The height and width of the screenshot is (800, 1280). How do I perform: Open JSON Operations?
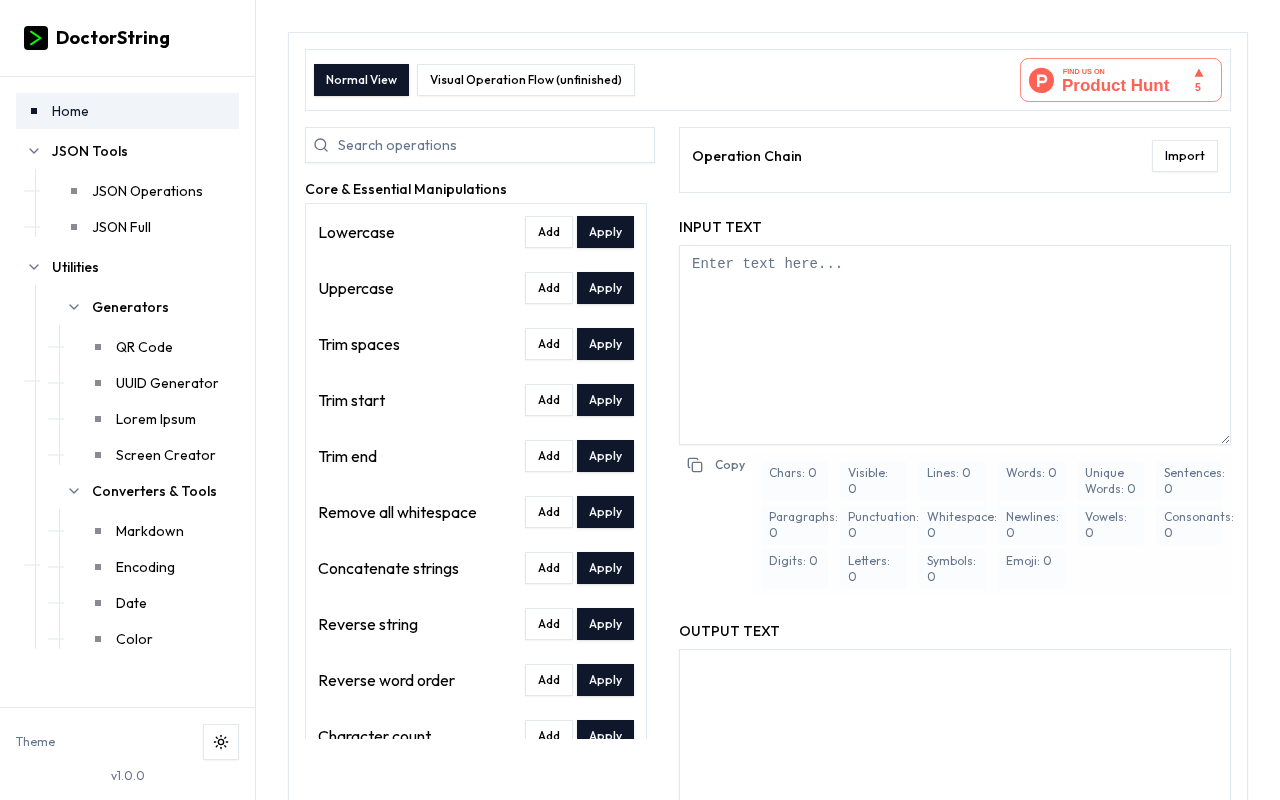point(147,191)
